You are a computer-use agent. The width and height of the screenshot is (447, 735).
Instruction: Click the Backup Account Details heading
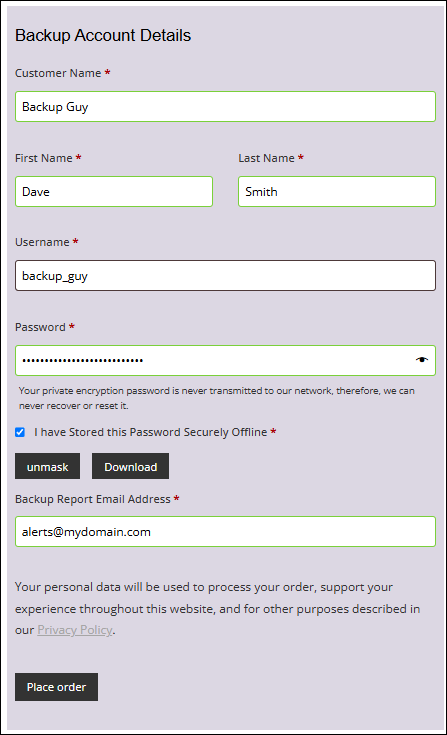[103, 35]
